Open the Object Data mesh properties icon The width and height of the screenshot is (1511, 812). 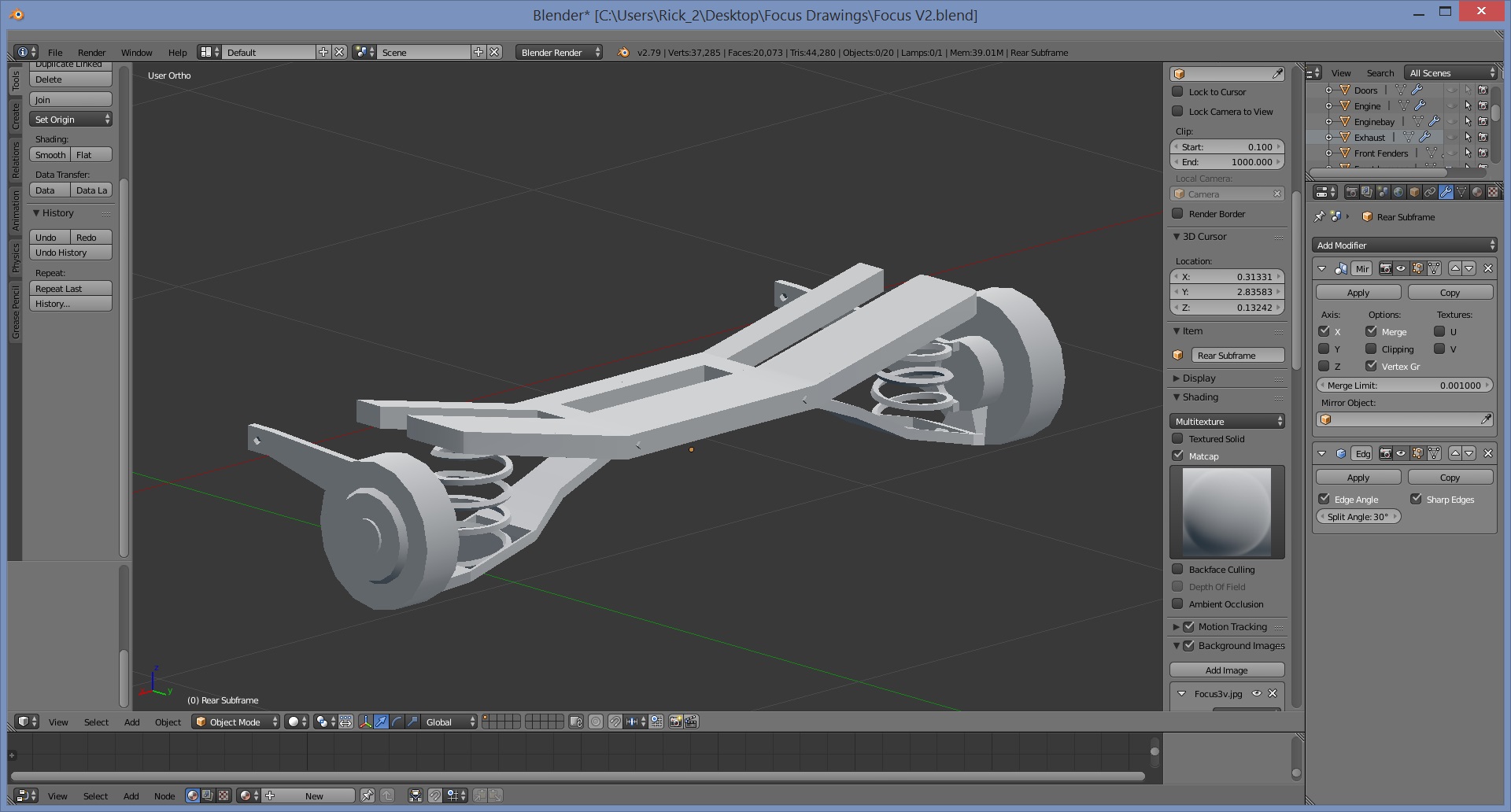pos(1461,192)
